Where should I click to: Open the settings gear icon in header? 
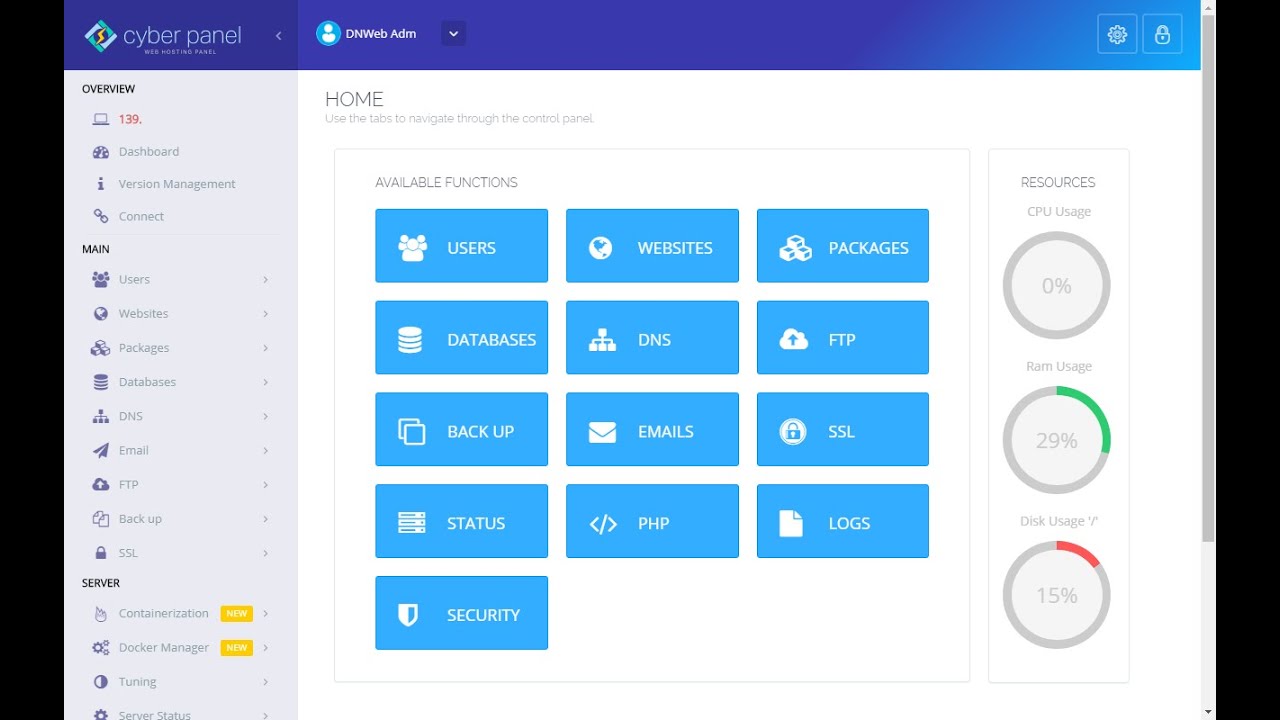pyautogui.click(x=1117, y=34)
